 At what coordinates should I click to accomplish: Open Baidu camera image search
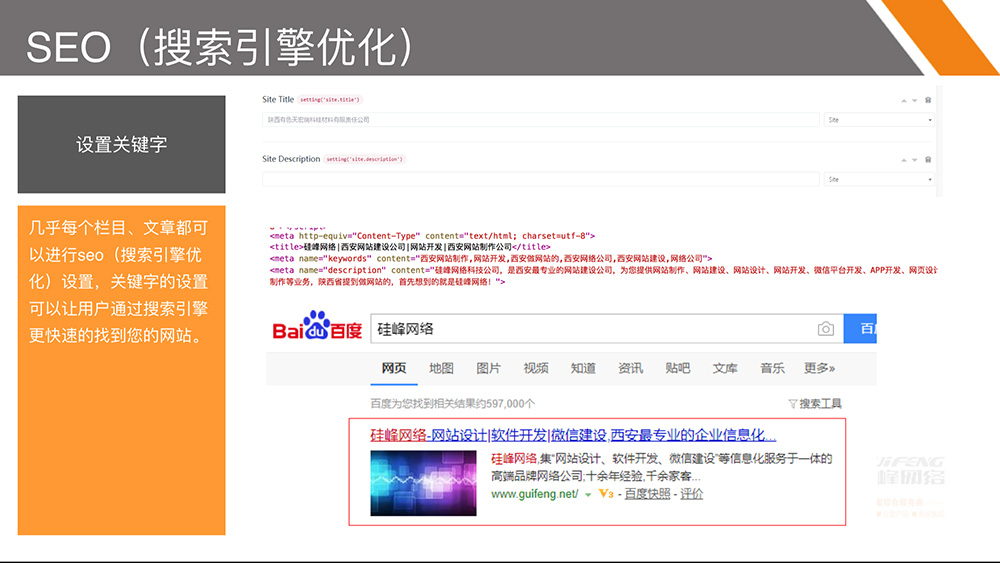(x=826, y=328)
